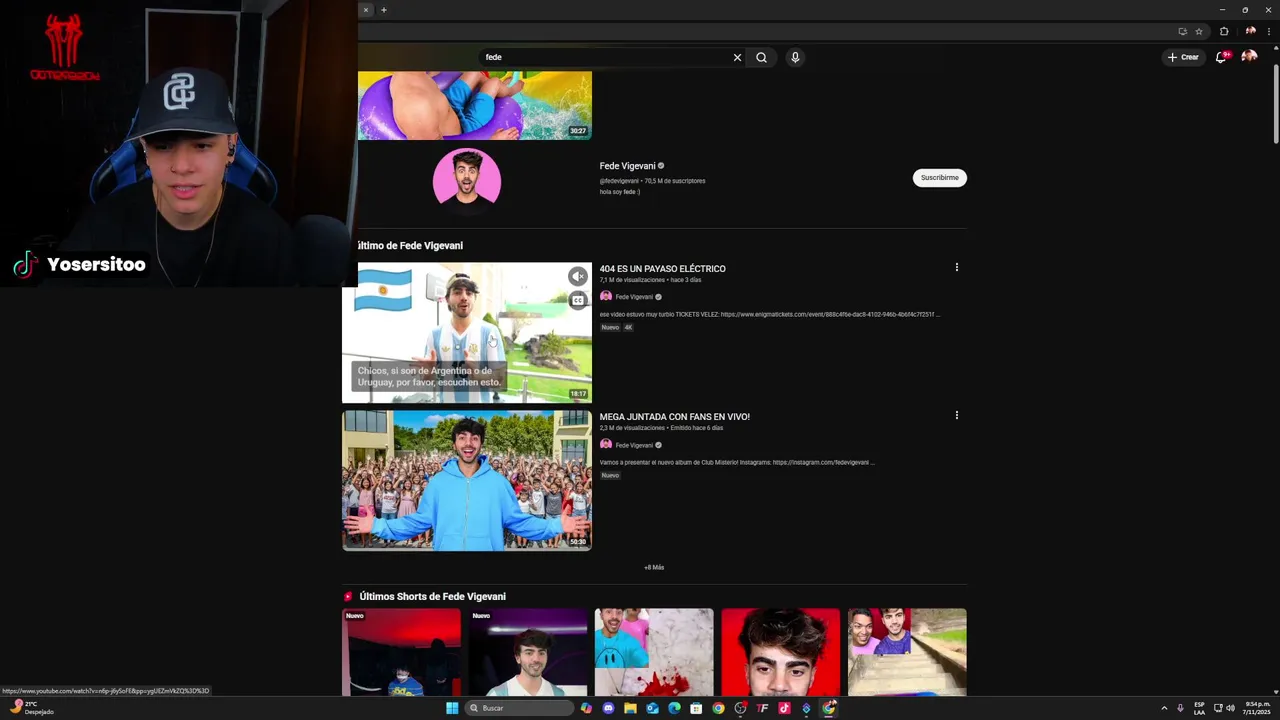This screenshot has width=1280, height=720.
Task: Click into the YouTube search field with fede
Action: click(x=605, y=57)
